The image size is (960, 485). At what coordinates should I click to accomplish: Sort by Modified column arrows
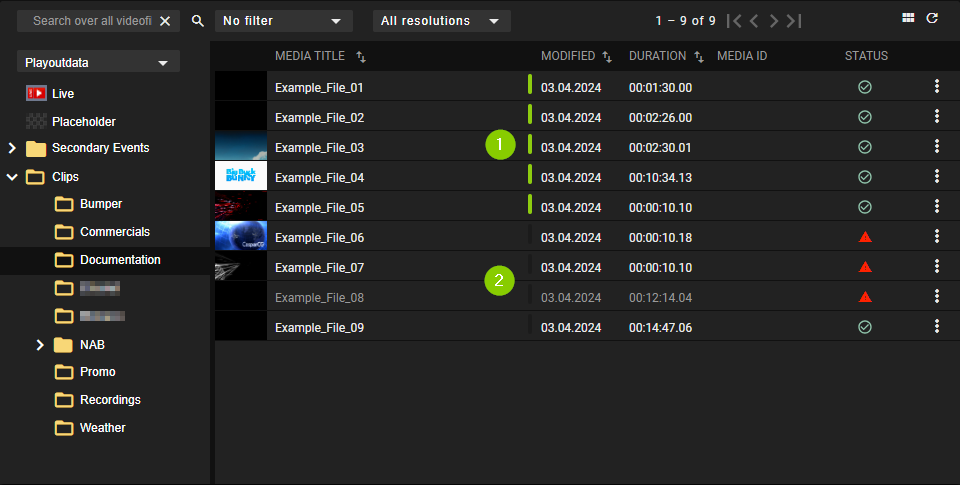(607, 57)
